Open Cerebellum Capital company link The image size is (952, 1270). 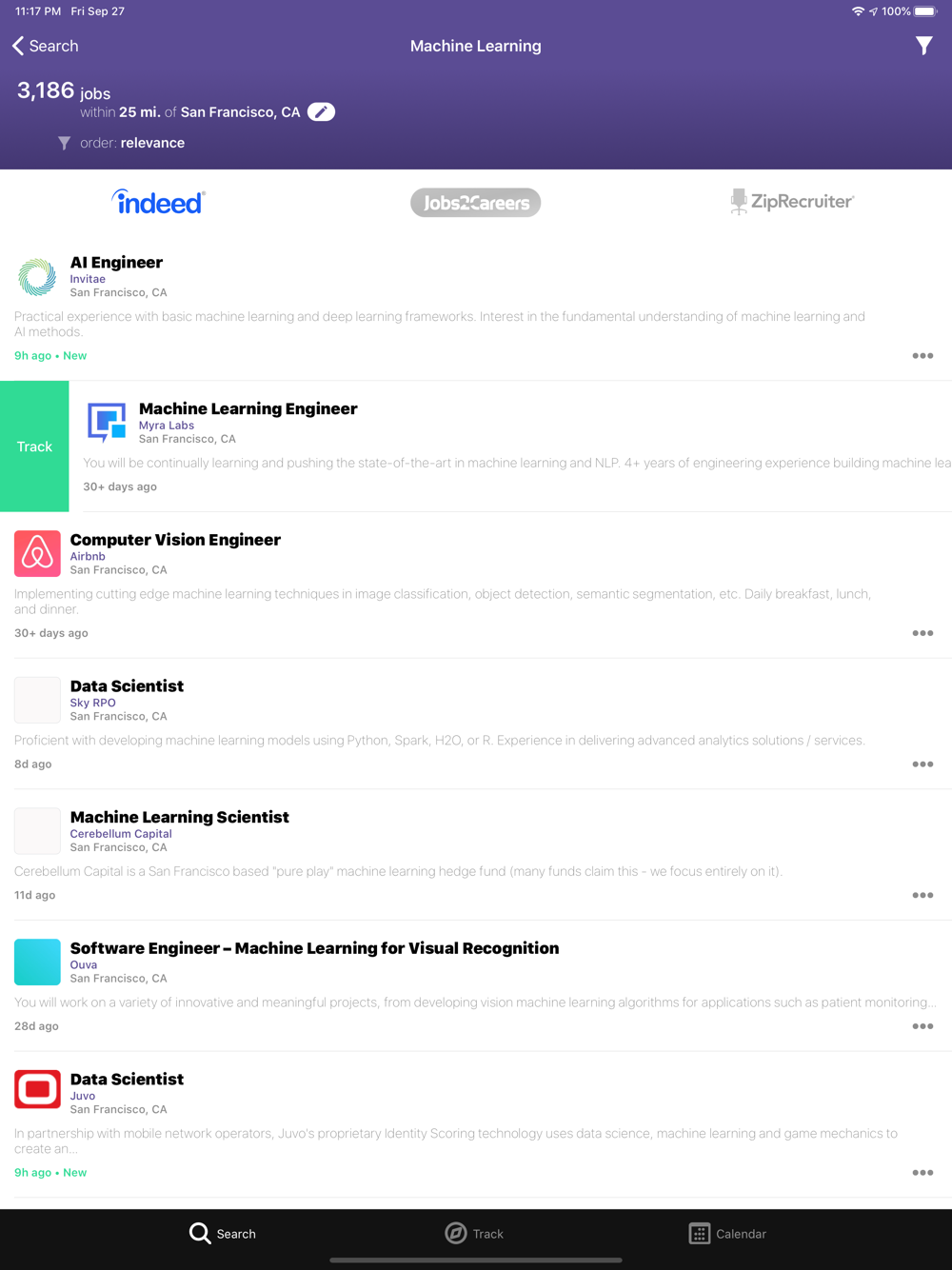(x=121, y=834)
